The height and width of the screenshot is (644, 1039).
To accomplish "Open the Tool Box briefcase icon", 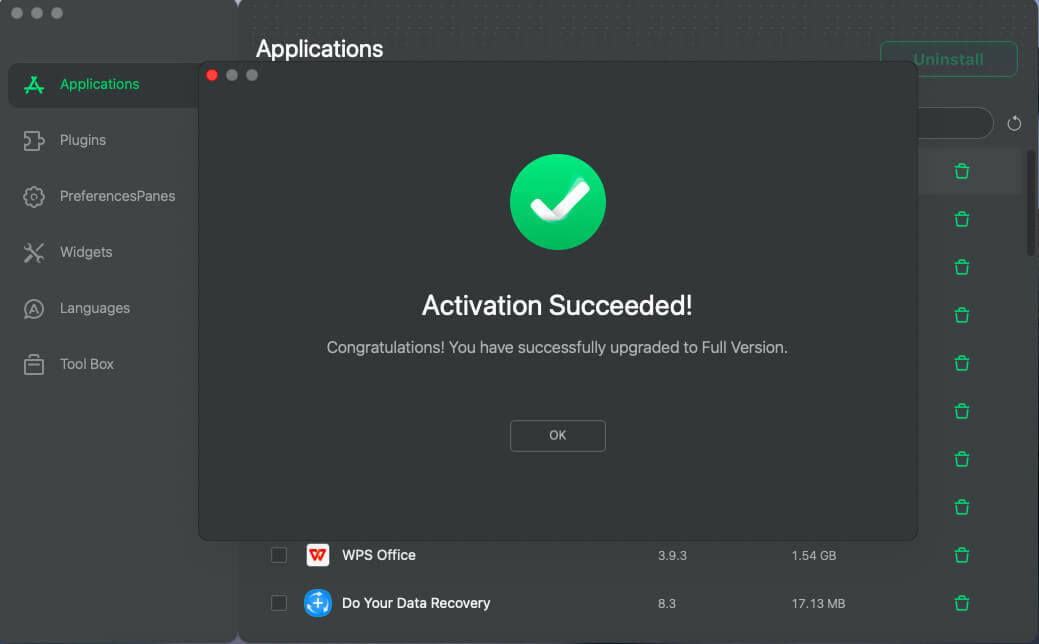I will point(33,363).
